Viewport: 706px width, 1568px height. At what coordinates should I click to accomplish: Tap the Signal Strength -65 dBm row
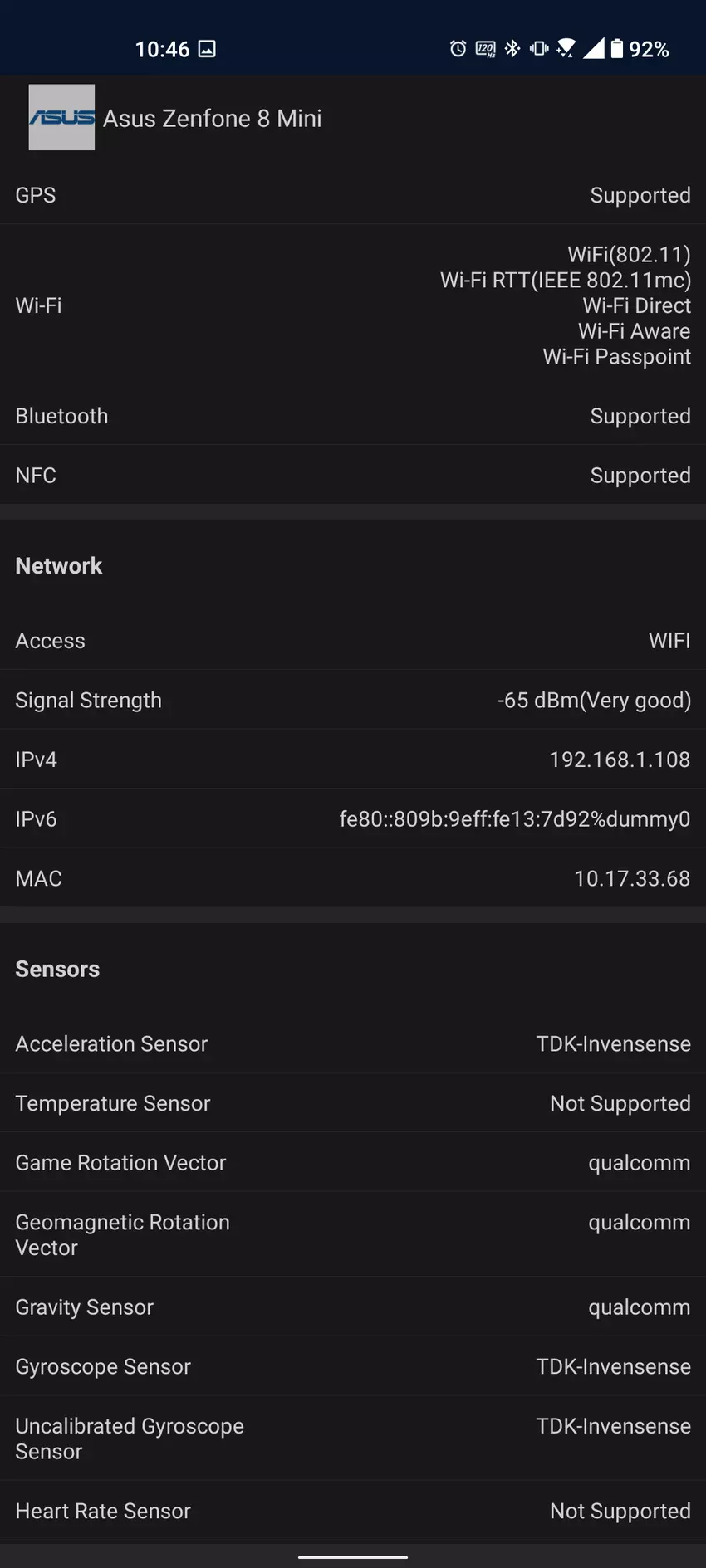click(x=353, y=701)
